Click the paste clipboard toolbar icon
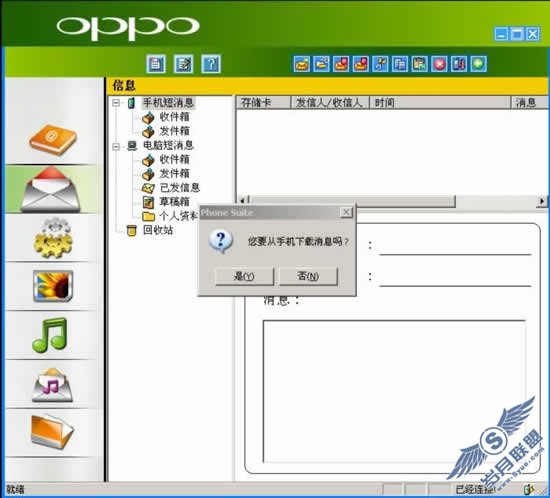 420,64
